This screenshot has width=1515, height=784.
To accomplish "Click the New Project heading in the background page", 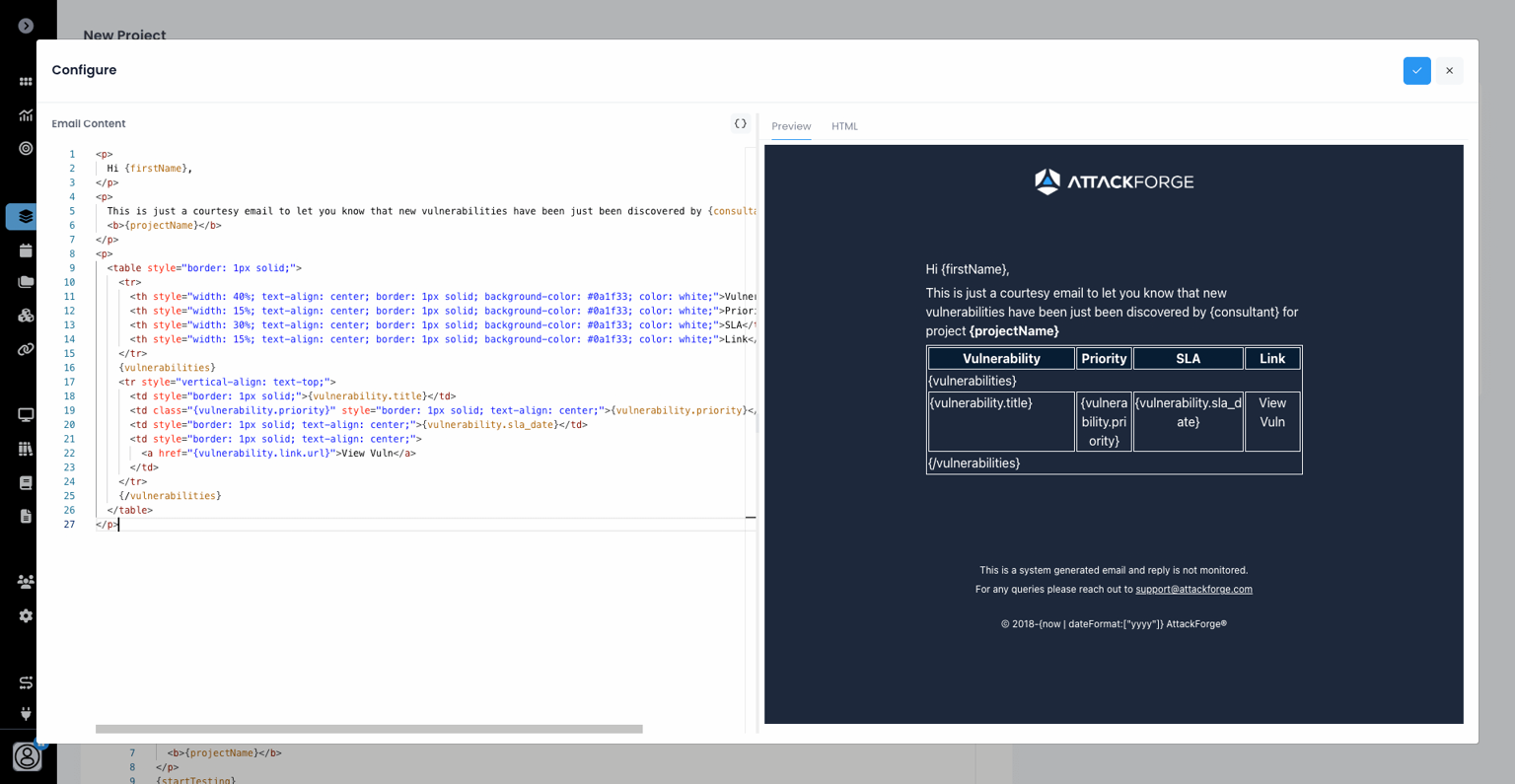I will [x=124, y=35].
